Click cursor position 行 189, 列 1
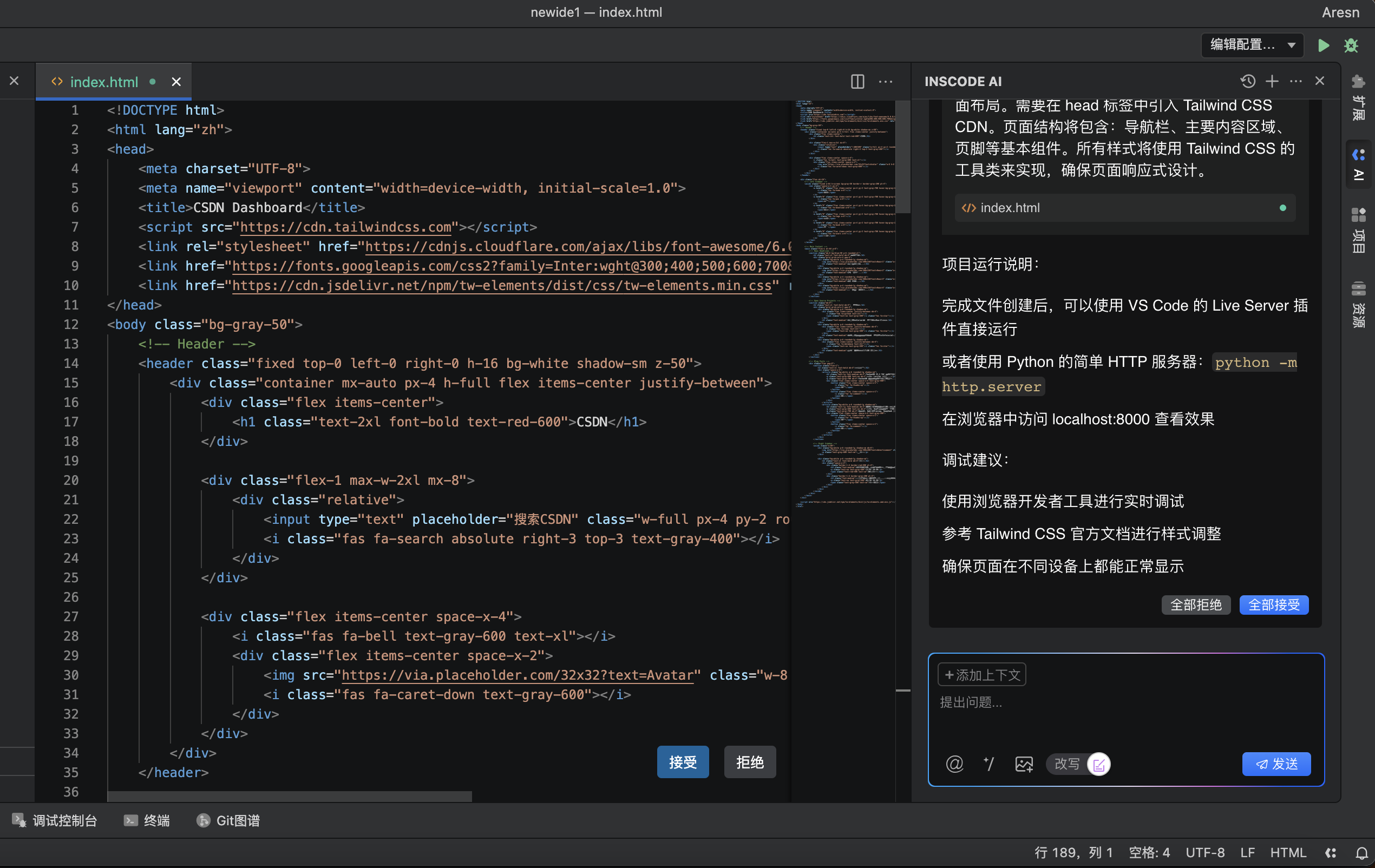Image resolution: width=1375 pixels, height=868 pixels. tap(1073, 853)
